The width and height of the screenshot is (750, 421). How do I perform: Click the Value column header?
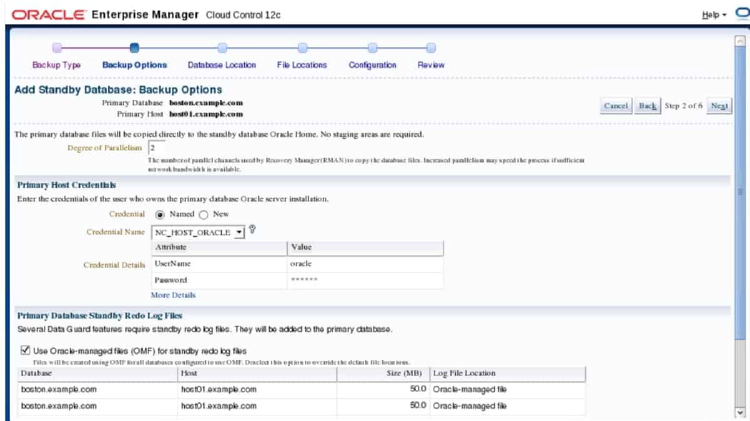click(365, 247)
